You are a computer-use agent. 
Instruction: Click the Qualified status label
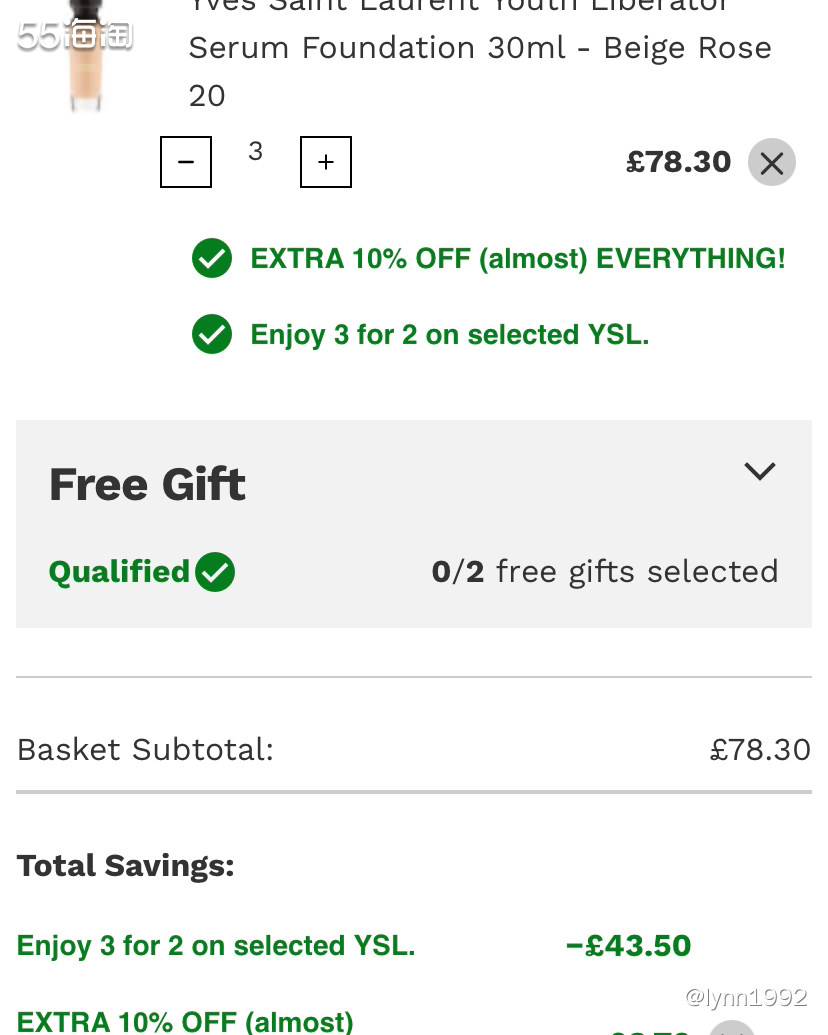(x=119, y=572)
